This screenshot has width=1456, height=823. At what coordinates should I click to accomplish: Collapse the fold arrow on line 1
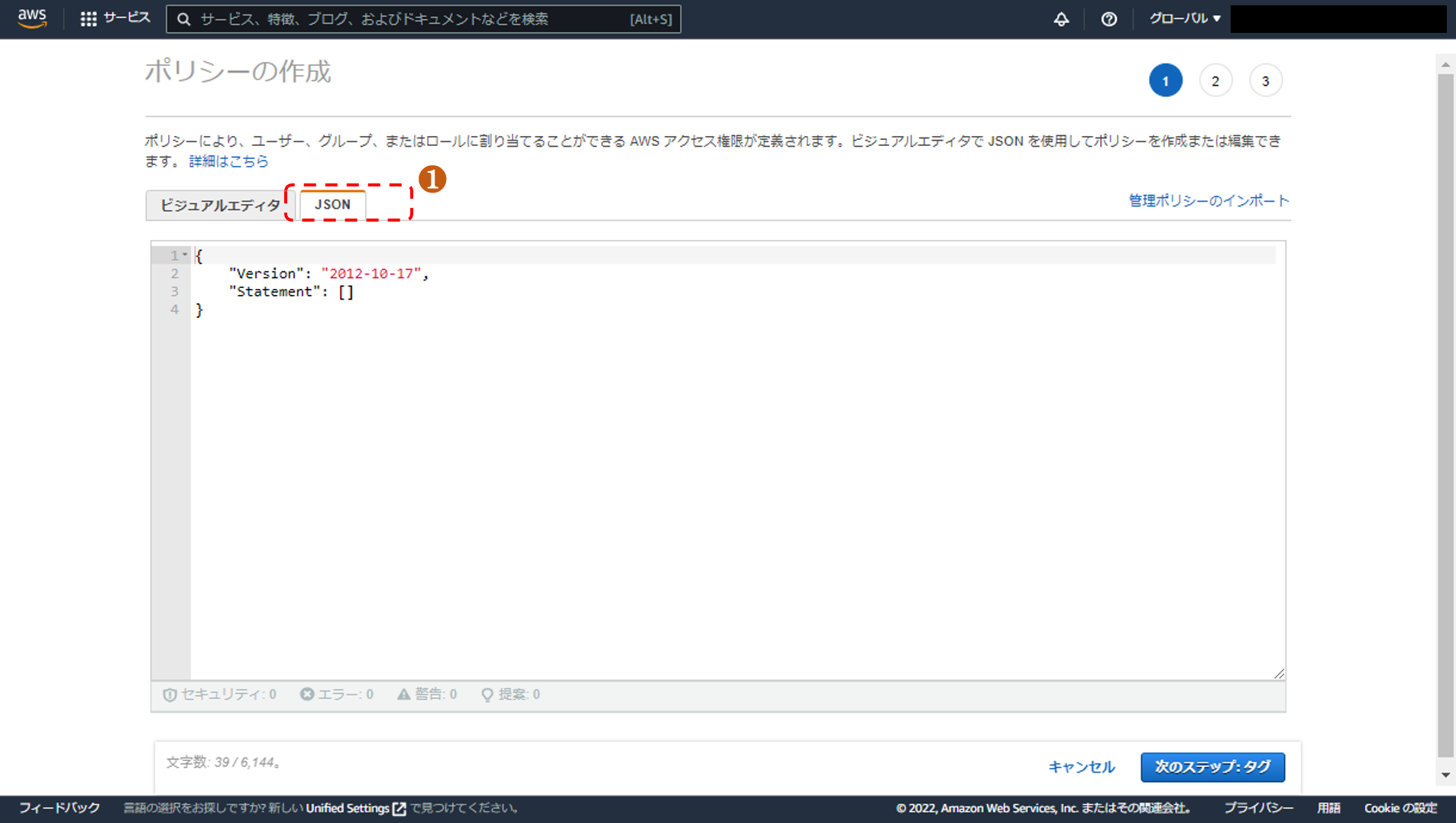click(x=185, y=254)
